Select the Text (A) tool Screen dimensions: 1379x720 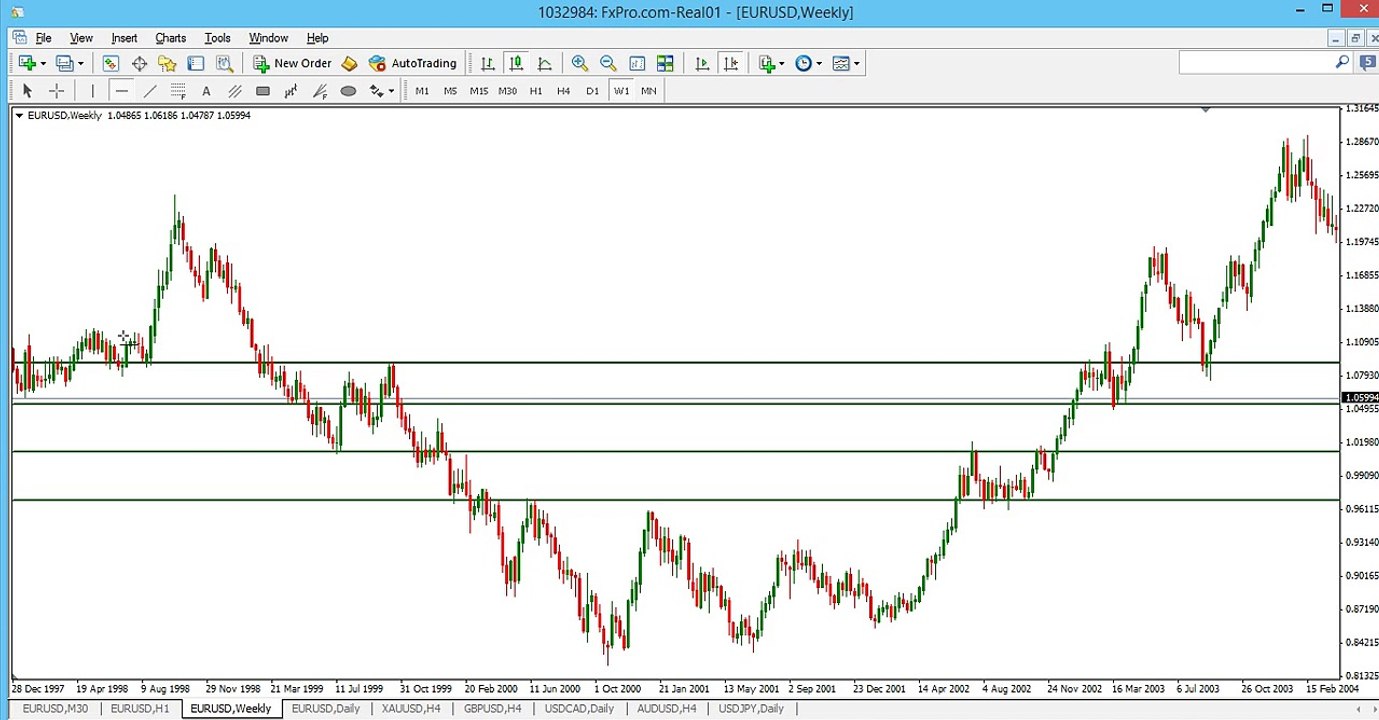206,91
